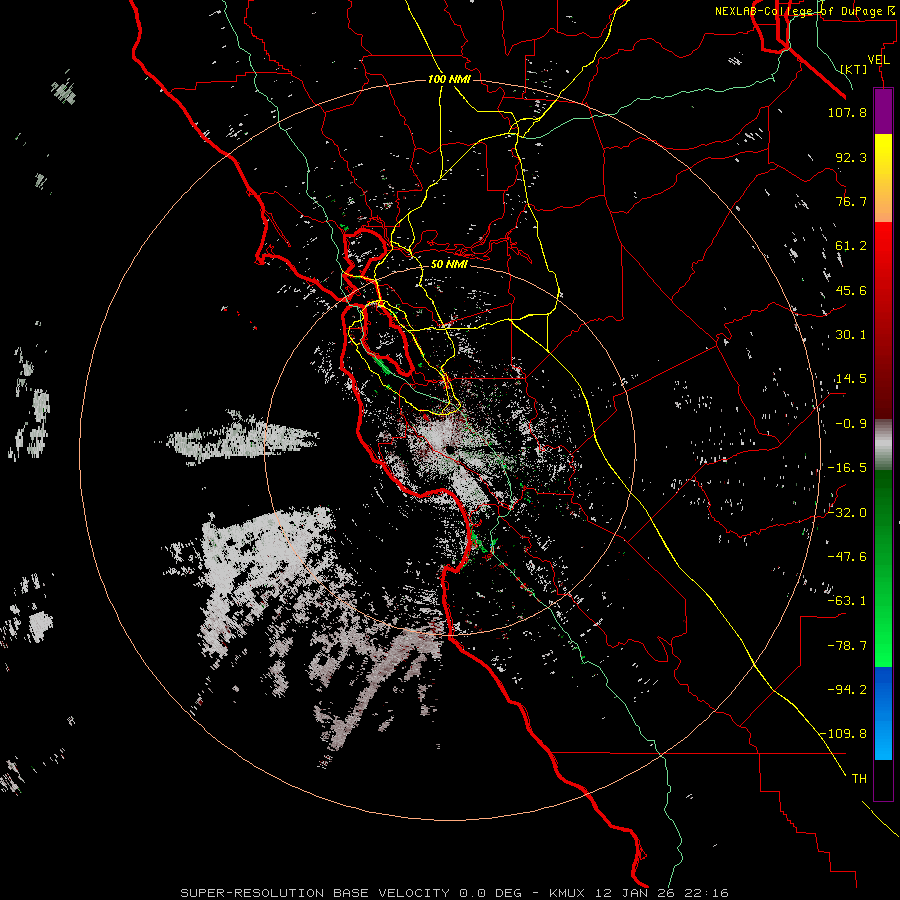Image resolution: width=900 pixels, height=900 pixels.
Task: Click the TH threshold label
Action: coord(859,779)
